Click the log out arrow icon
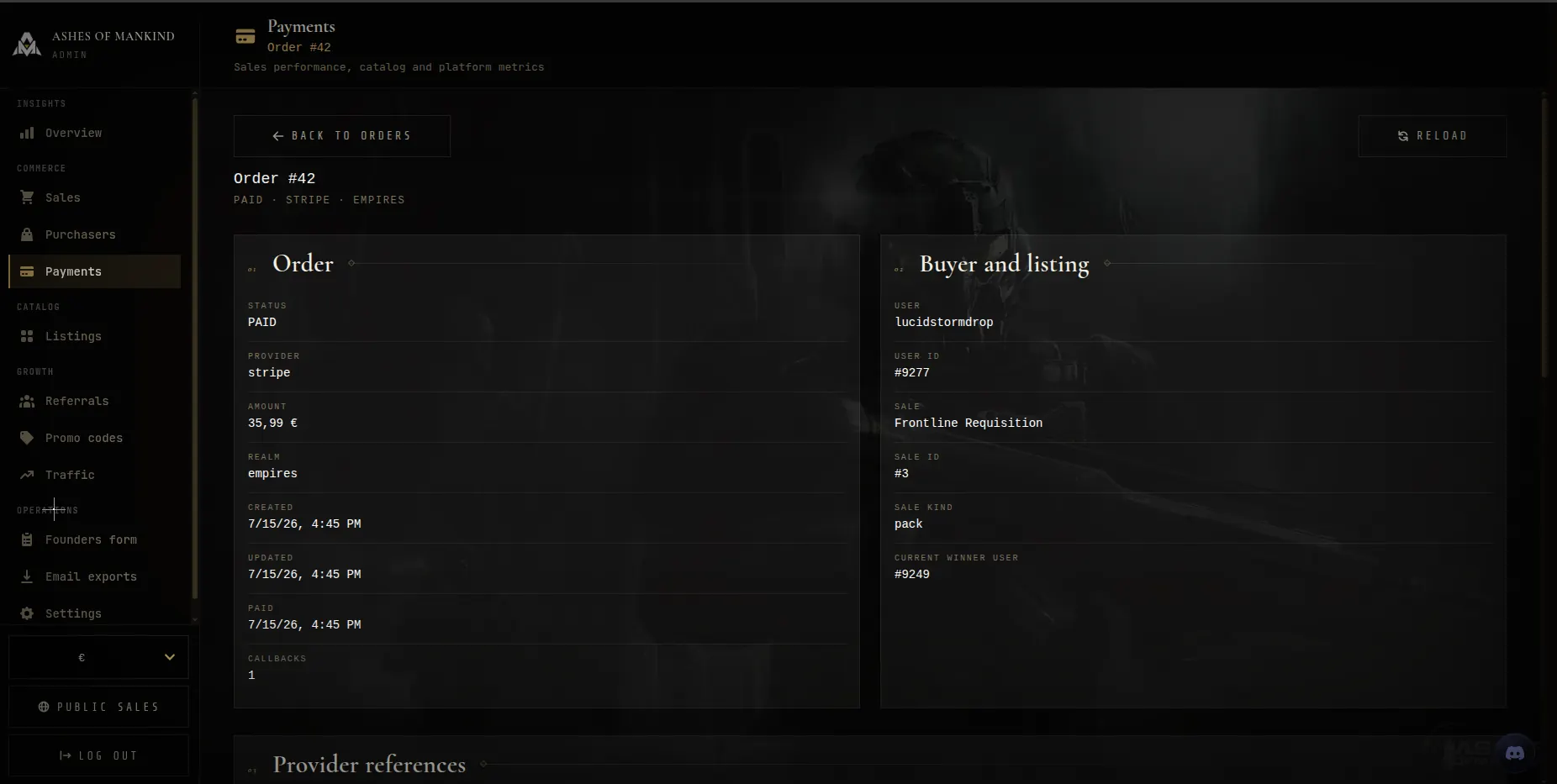Image resolution: width=1557 pixels, height=784 pixels. click(66, 755)
